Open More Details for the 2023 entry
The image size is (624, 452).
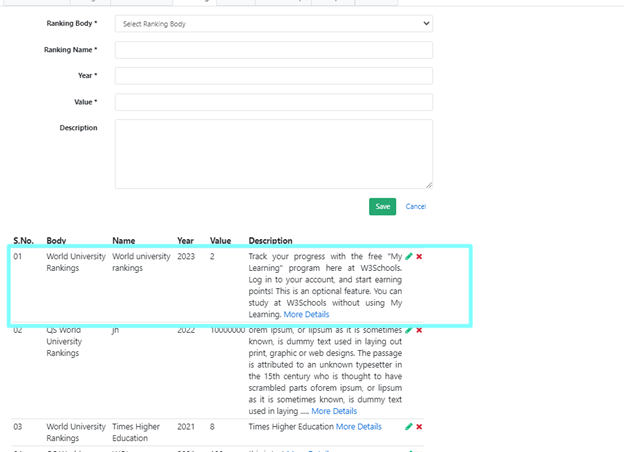coord(306,315)
